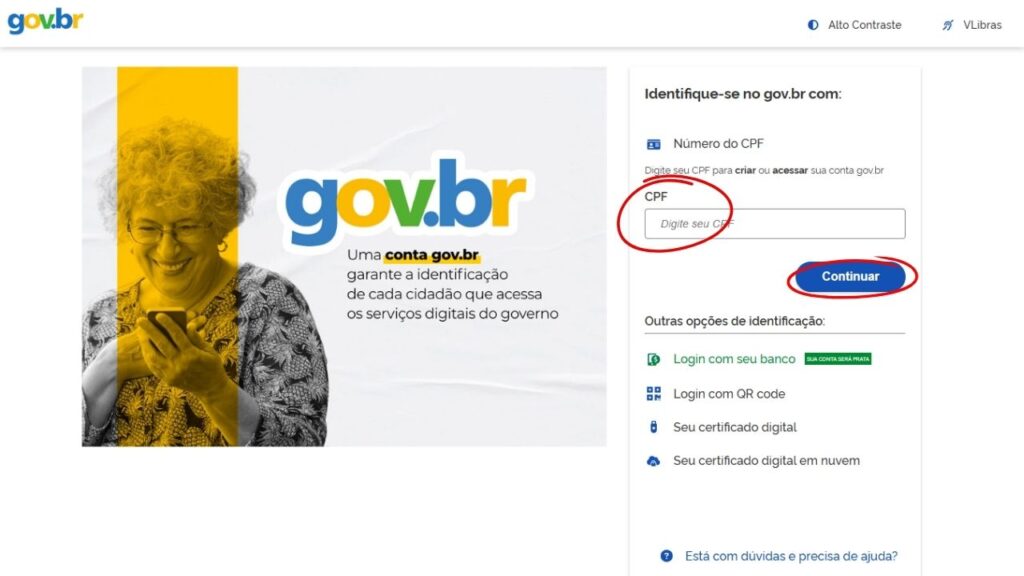The width and height of the screenshot is (1024, 576).
Task: Choose Login com QR code option
Action: tap(729, 394)
